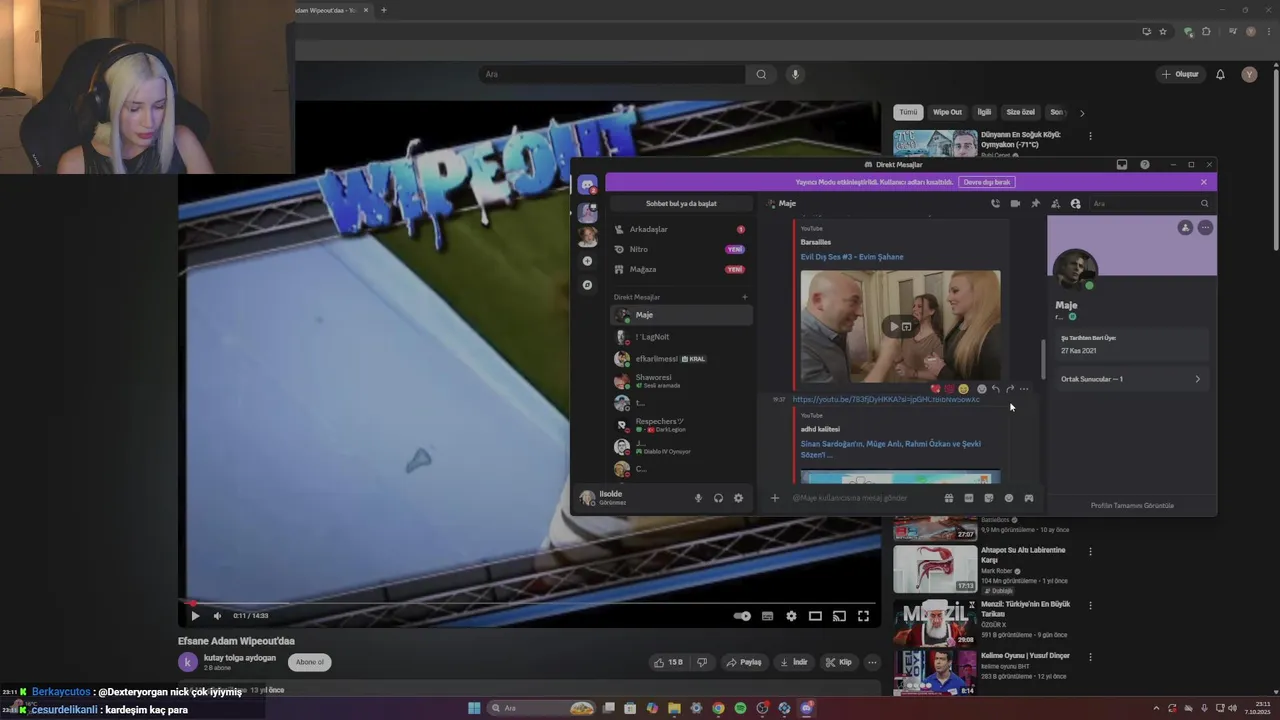Viewport: 1280px width, 720px height.
Task: Like the video with 15 B likes
Action: coord(669,662)
